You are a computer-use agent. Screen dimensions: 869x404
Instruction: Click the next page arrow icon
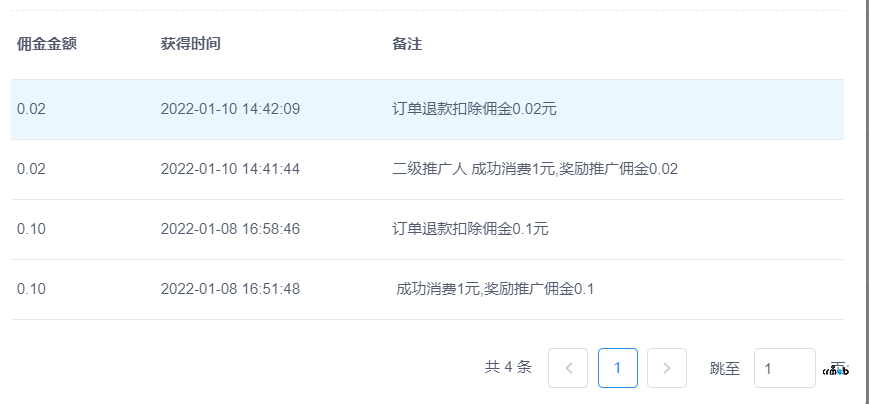[667, 368]
